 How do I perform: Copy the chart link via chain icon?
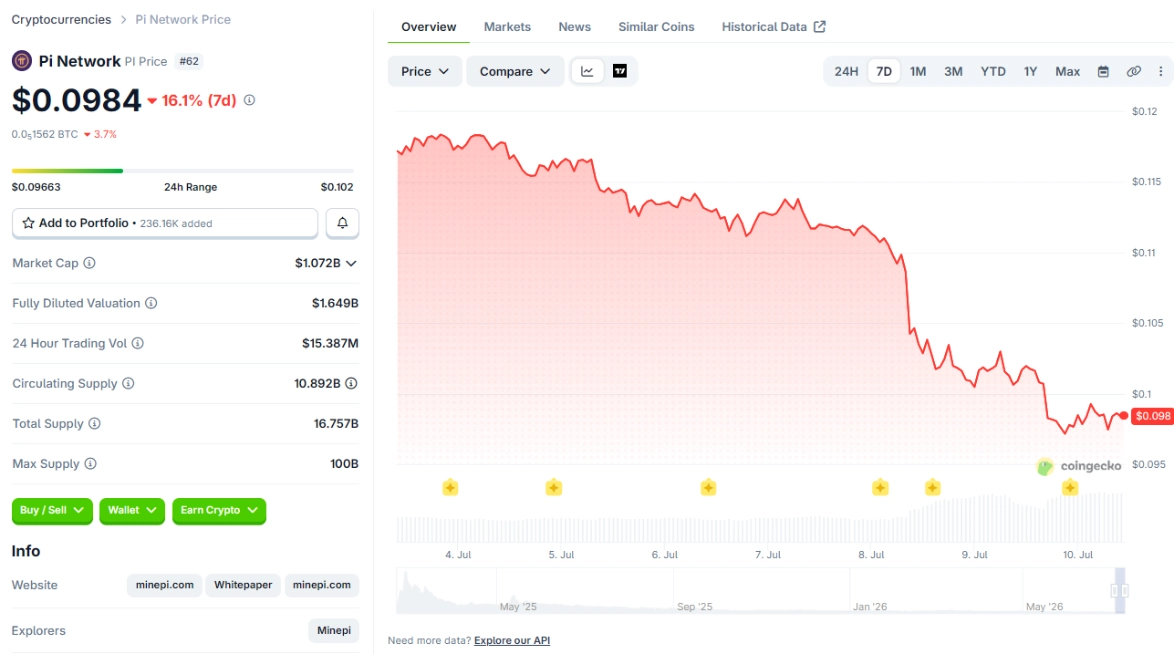[x=1134, y=71]
